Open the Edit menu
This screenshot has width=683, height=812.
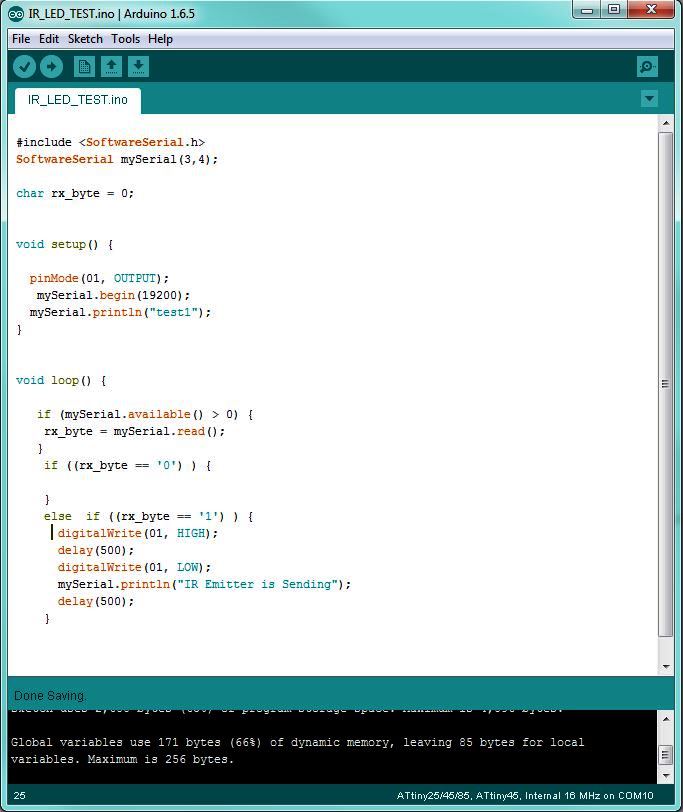click(x=49, y=39)
